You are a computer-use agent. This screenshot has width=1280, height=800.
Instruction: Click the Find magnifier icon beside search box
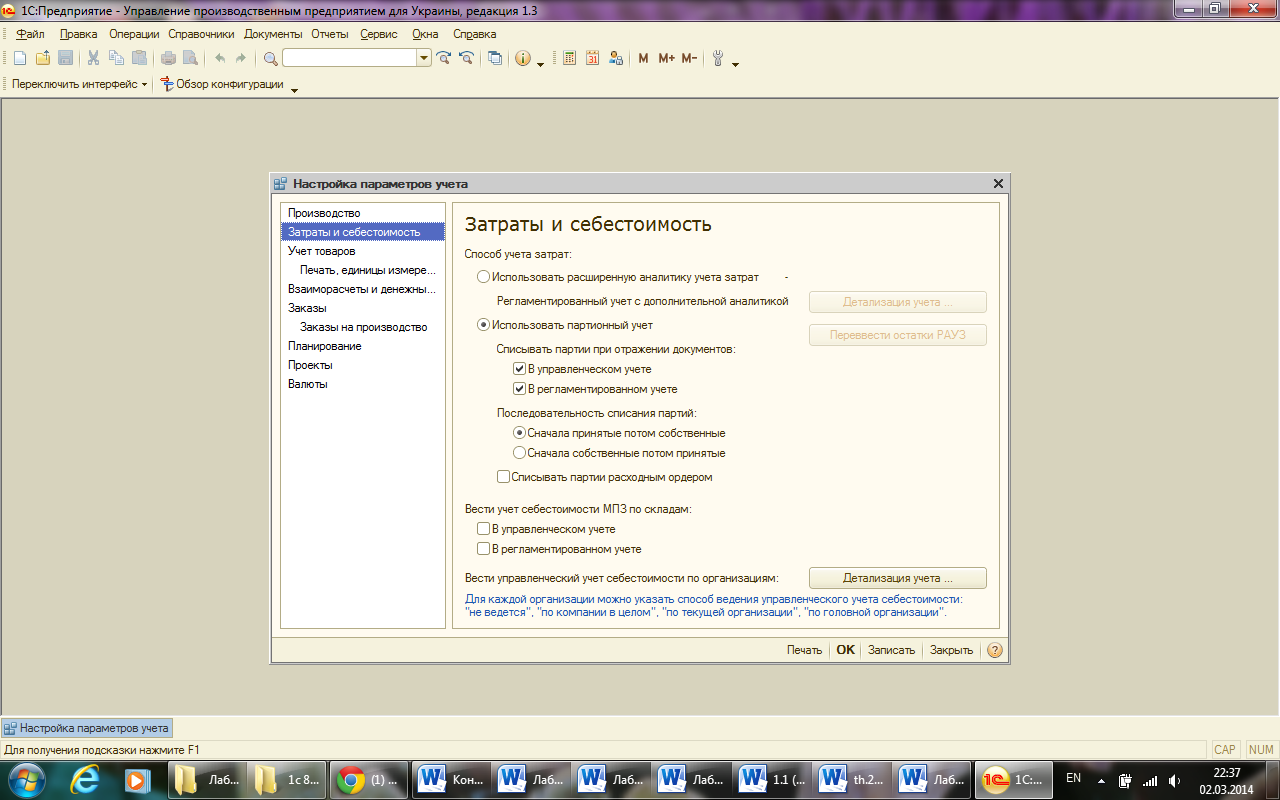pos(270,58)
